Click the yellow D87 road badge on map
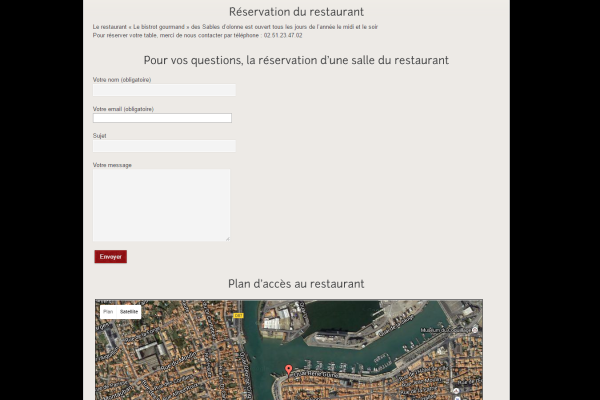Image resolution: width=600 pixels, height=400 pixels. tap(238, 315)
